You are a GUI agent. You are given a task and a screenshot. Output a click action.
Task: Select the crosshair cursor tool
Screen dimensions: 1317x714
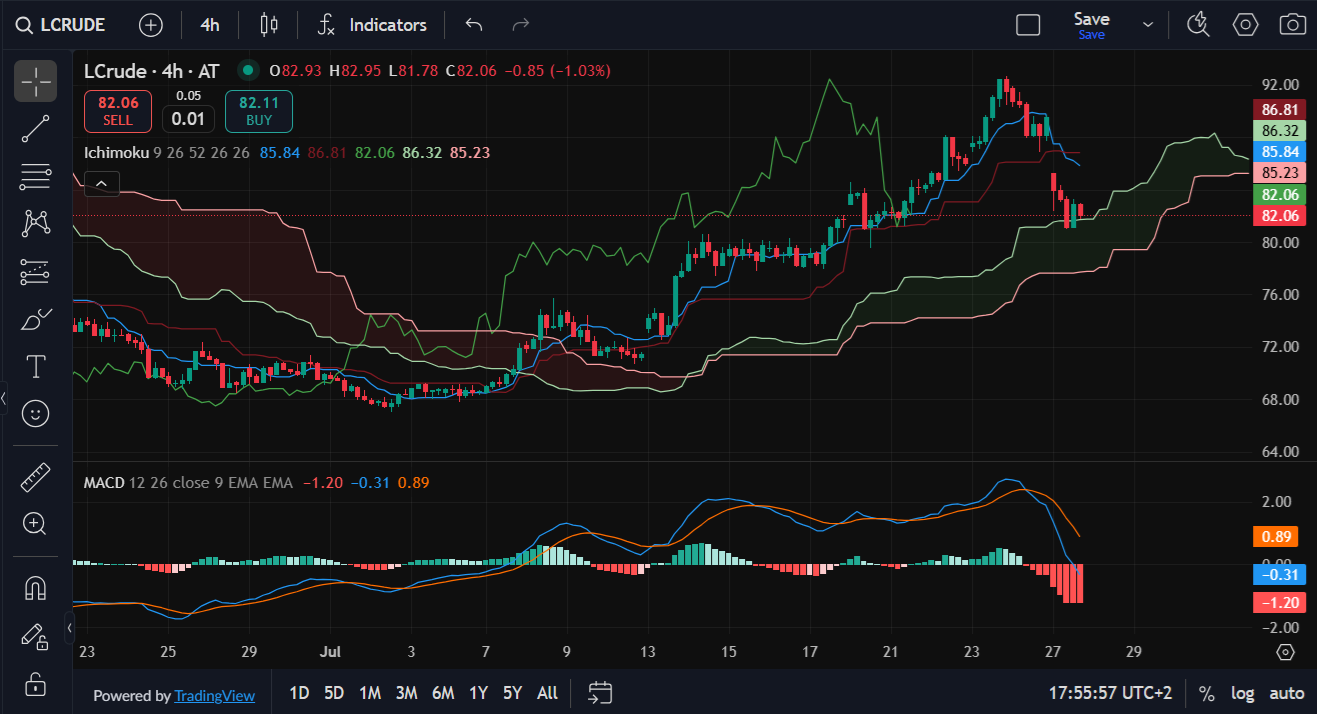[35, 81]
